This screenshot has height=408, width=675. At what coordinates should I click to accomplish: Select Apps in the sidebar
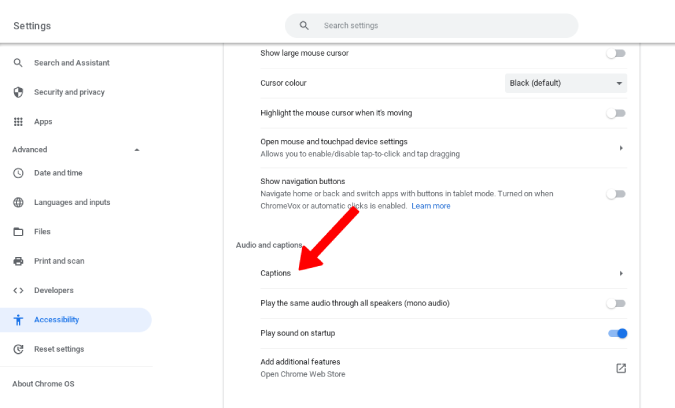(43, 122)
